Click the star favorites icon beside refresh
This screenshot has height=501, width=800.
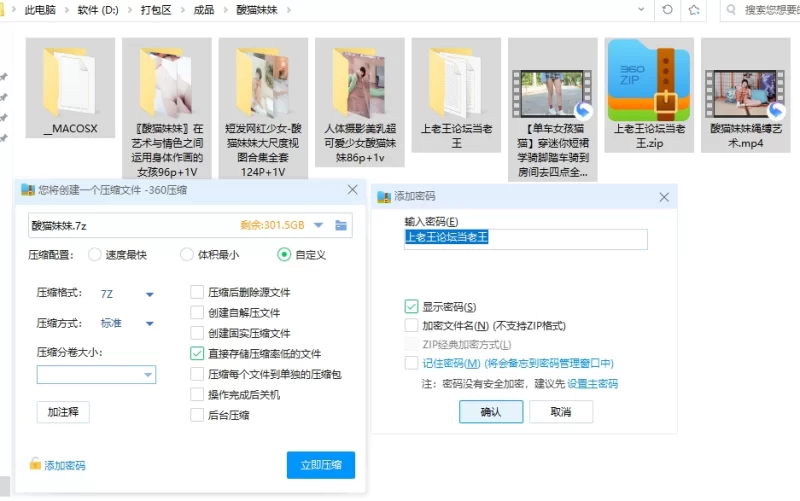(694, 10)
